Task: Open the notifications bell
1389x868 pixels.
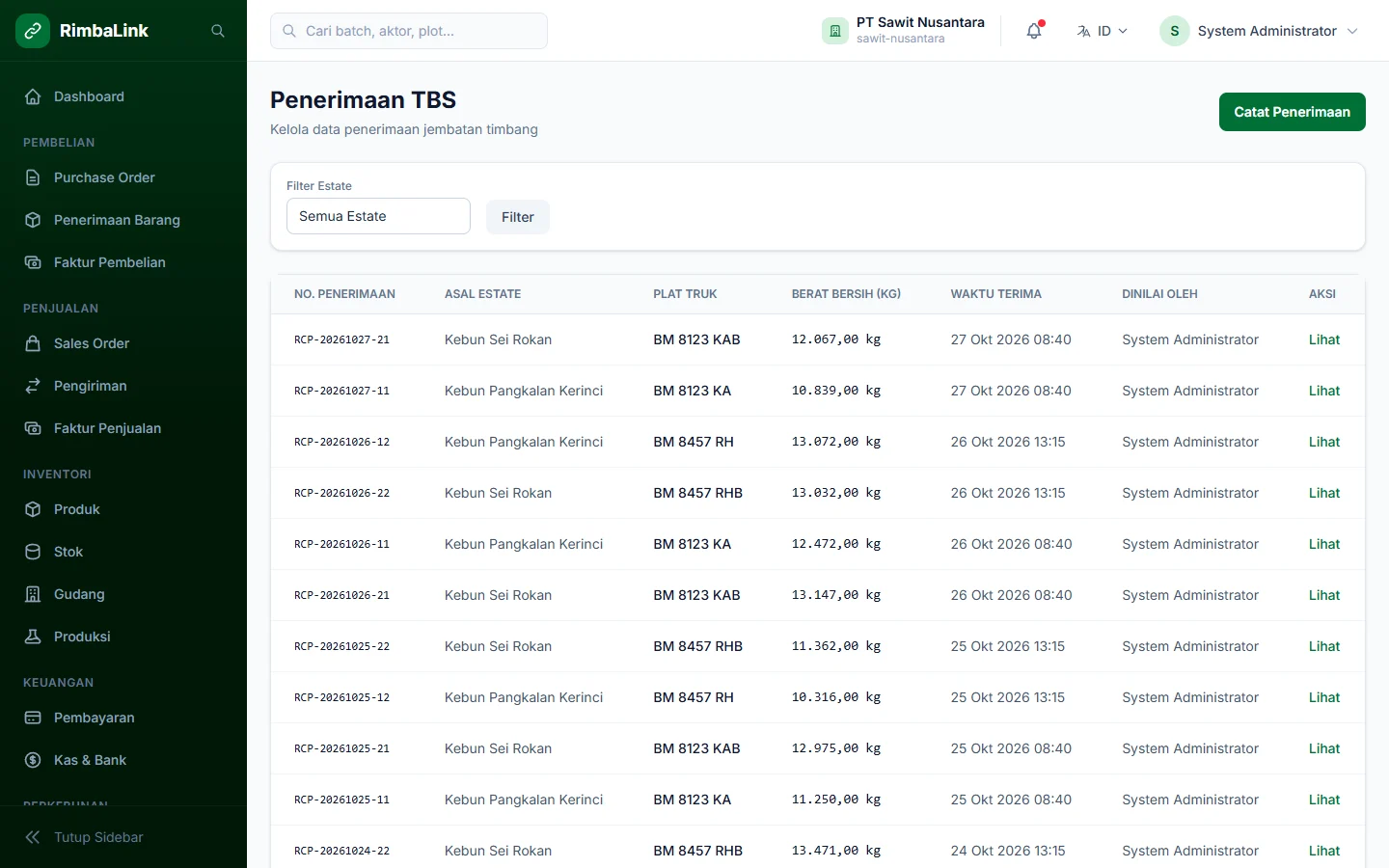Action: click(x=1034, y=31)
